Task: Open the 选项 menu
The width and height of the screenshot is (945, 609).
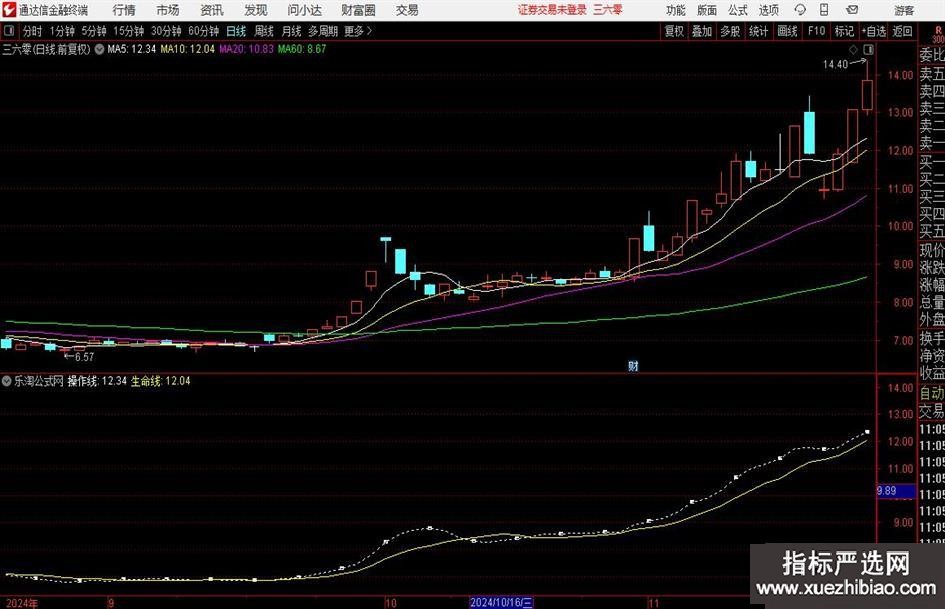Action: pyautogui.click(x=768, y=10)
